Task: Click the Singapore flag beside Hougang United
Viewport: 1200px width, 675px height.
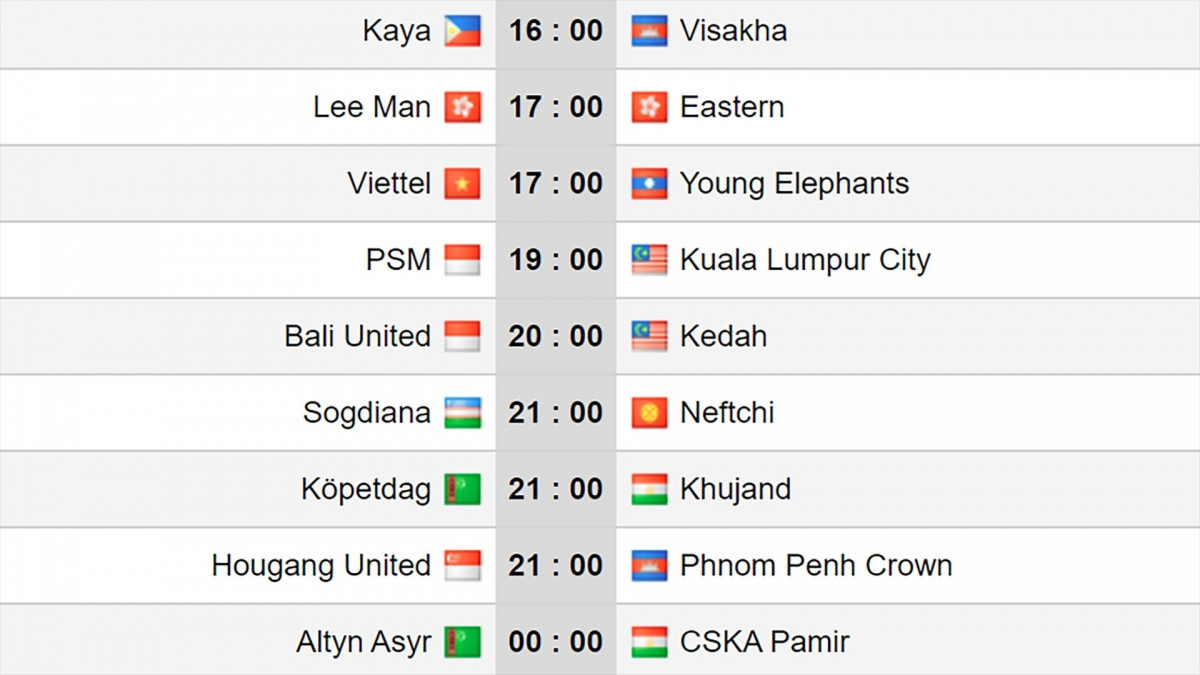Action: (x=463, y=566)
